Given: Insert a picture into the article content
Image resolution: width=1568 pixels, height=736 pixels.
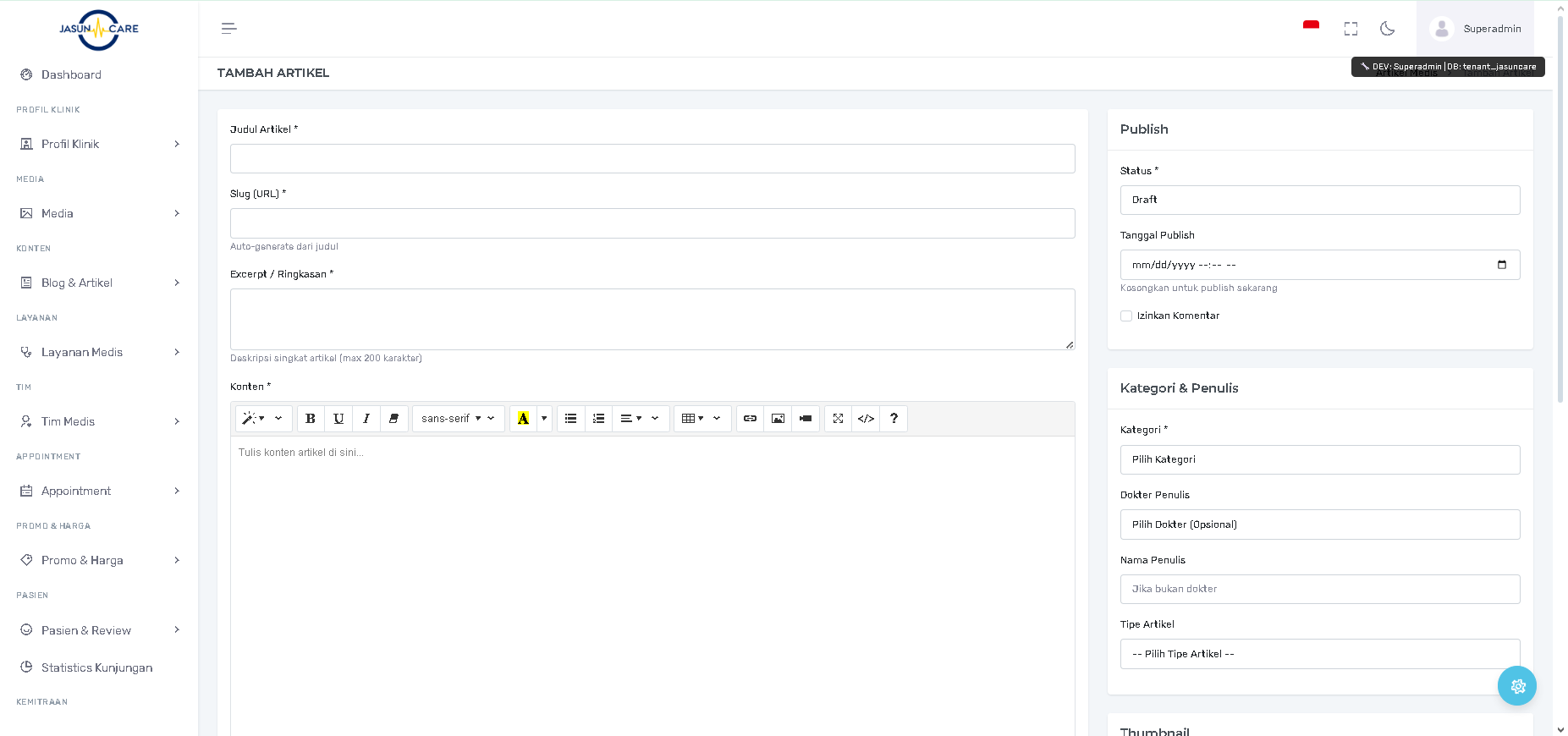Looking at the screenshot, I should tap(778, 419).
